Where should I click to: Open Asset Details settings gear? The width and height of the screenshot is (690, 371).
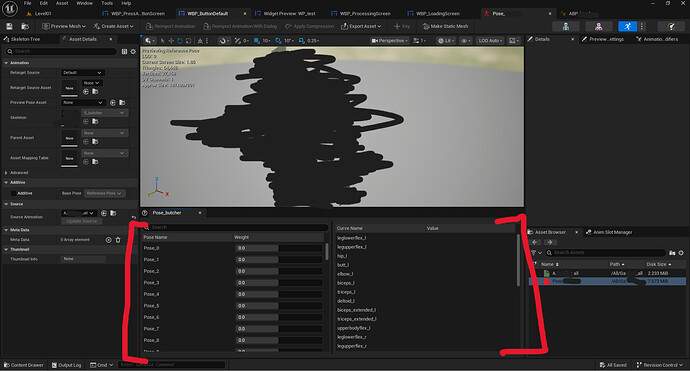133,51
